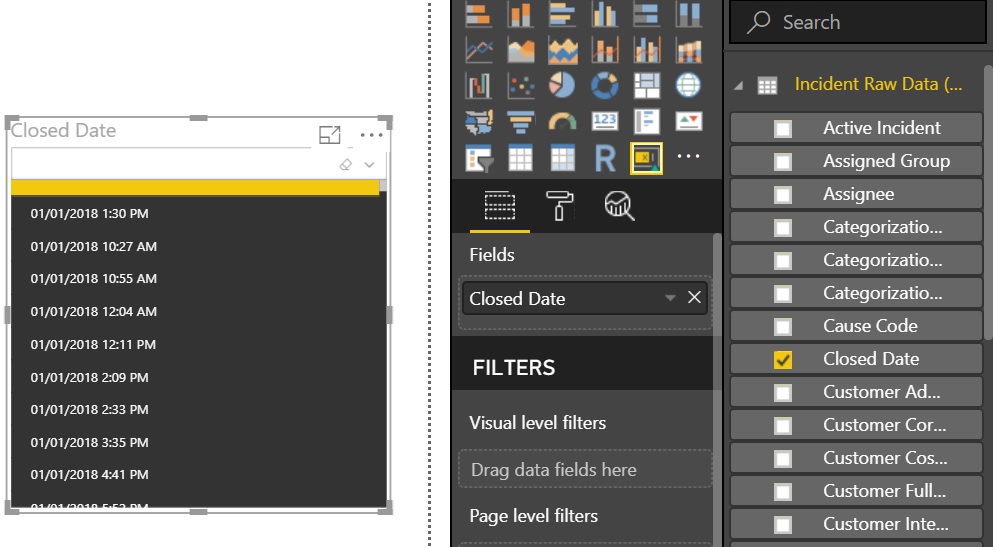
Task: Open Focus mode for Closed Date visual
Action: tap(329, 135)
